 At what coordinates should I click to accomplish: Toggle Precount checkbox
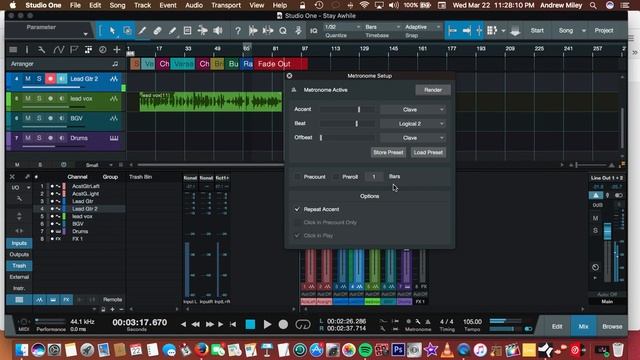pos(297,177)
